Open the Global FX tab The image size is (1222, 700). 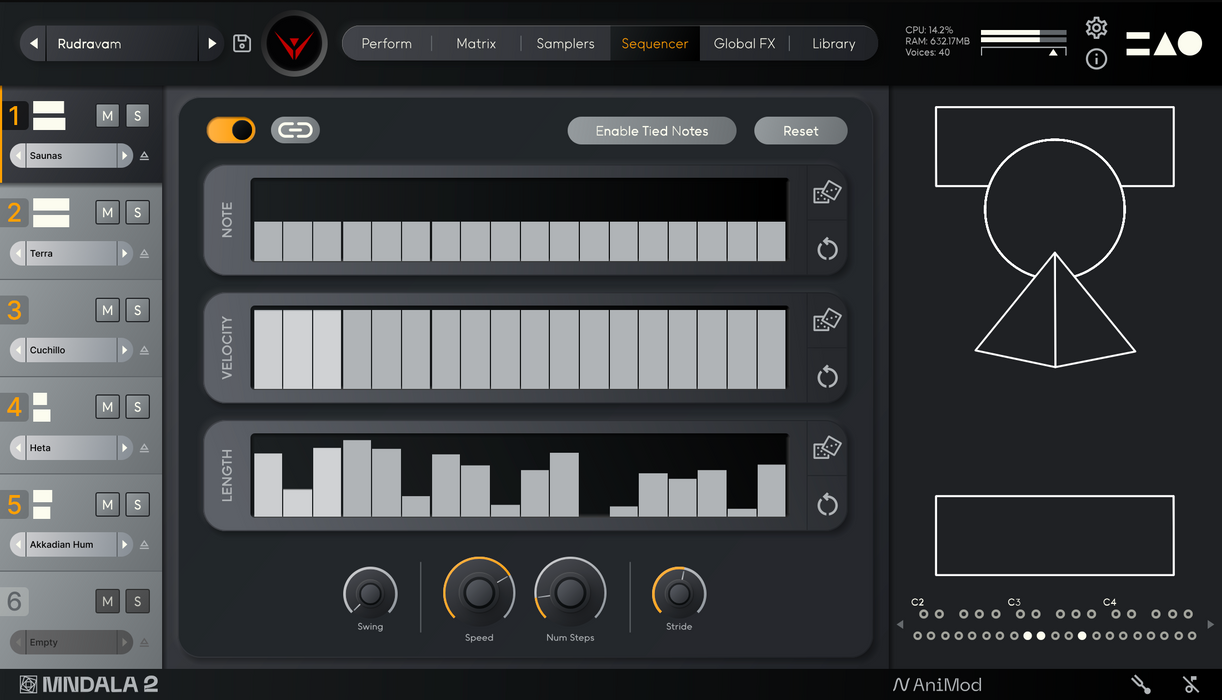pos(744,43)
